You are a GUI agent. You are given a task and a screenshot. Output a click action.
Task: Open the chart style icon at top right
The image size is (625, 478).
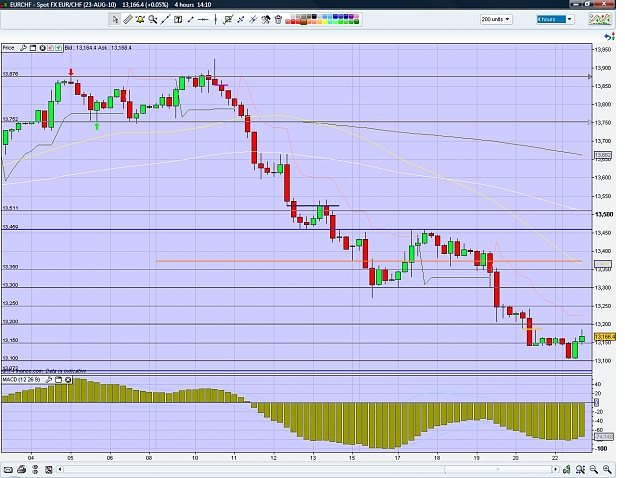pos(600,19)
